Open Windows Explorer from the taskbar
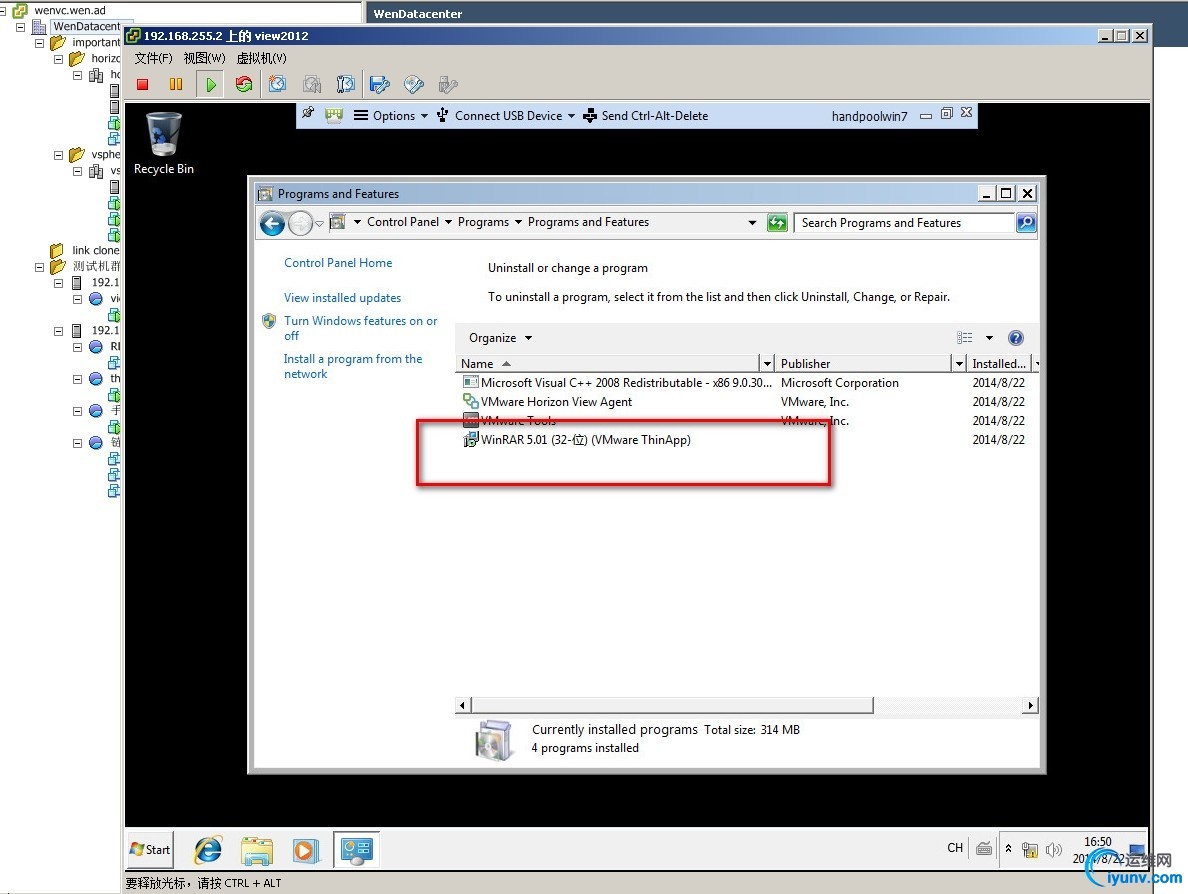 point(257,850)
